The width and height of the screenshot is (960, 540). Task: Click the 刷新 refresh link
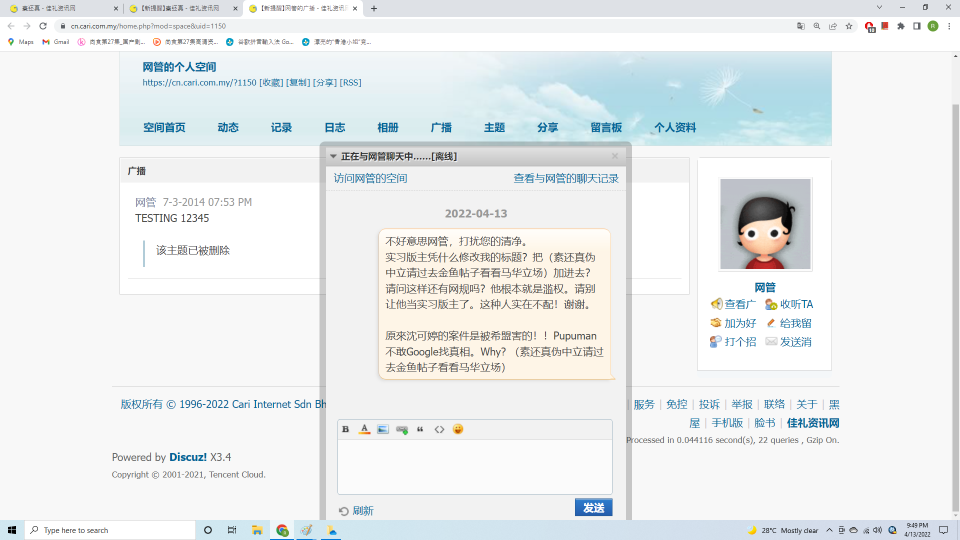[356, 511]
